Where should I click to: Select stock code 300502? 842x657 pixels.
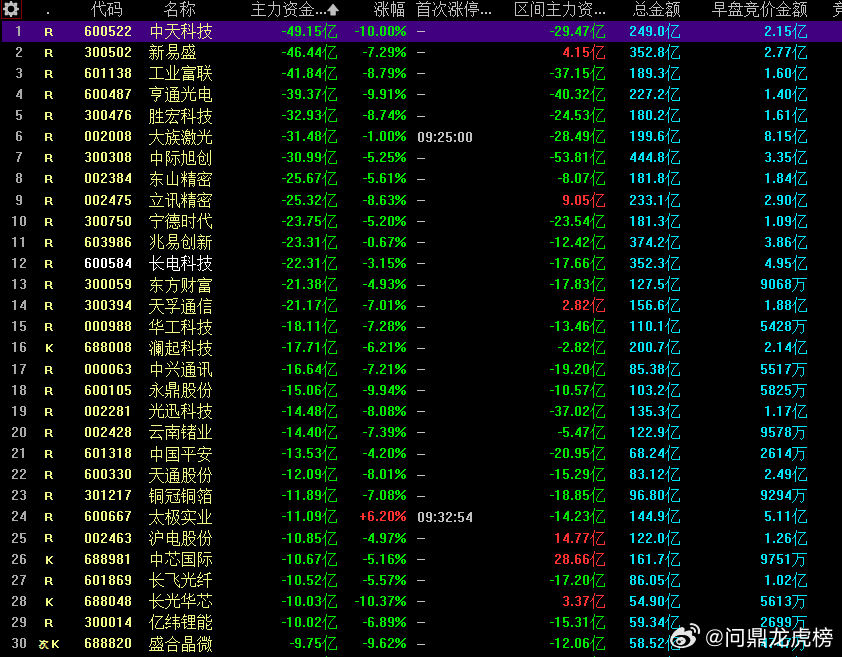point(108,53)
